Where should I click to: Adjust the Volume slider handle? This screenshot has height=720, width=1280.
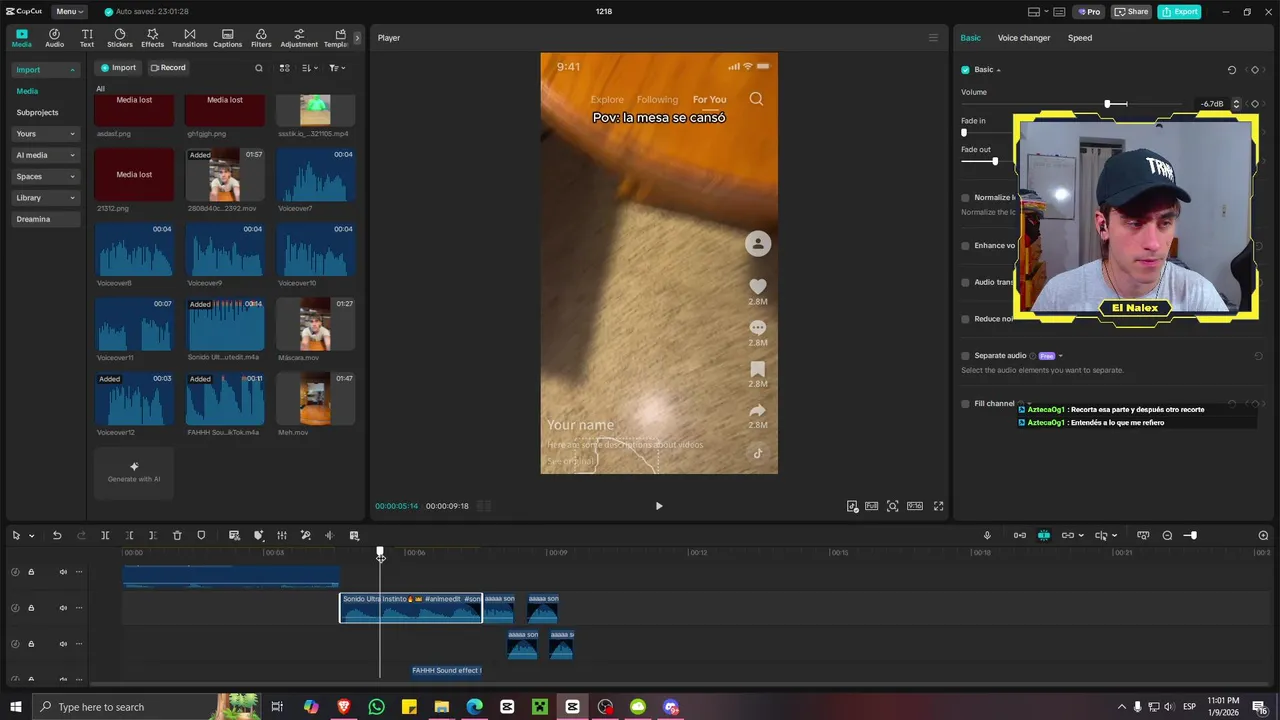pos(1107,104)
